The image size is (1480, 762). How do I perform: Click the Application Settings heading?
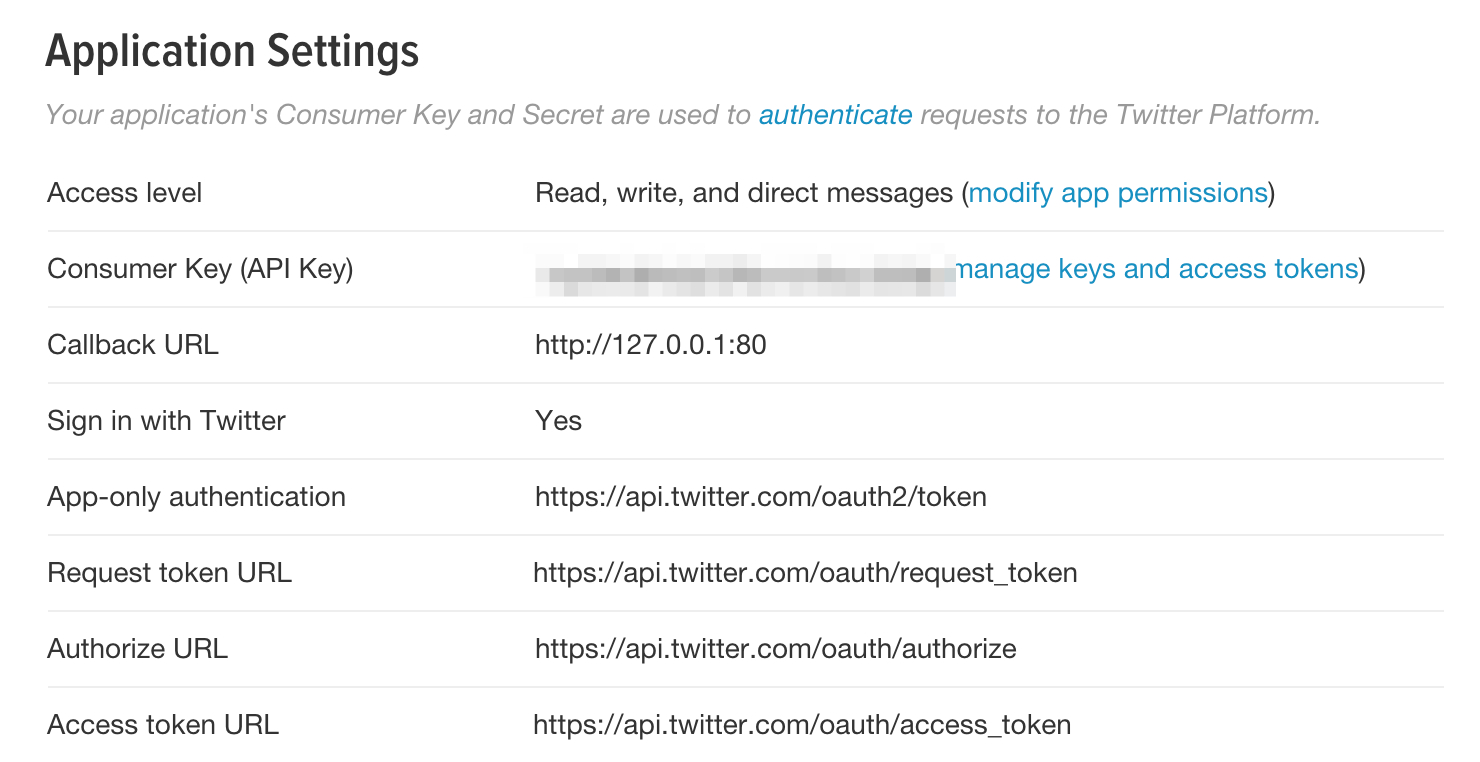[232, 52]
